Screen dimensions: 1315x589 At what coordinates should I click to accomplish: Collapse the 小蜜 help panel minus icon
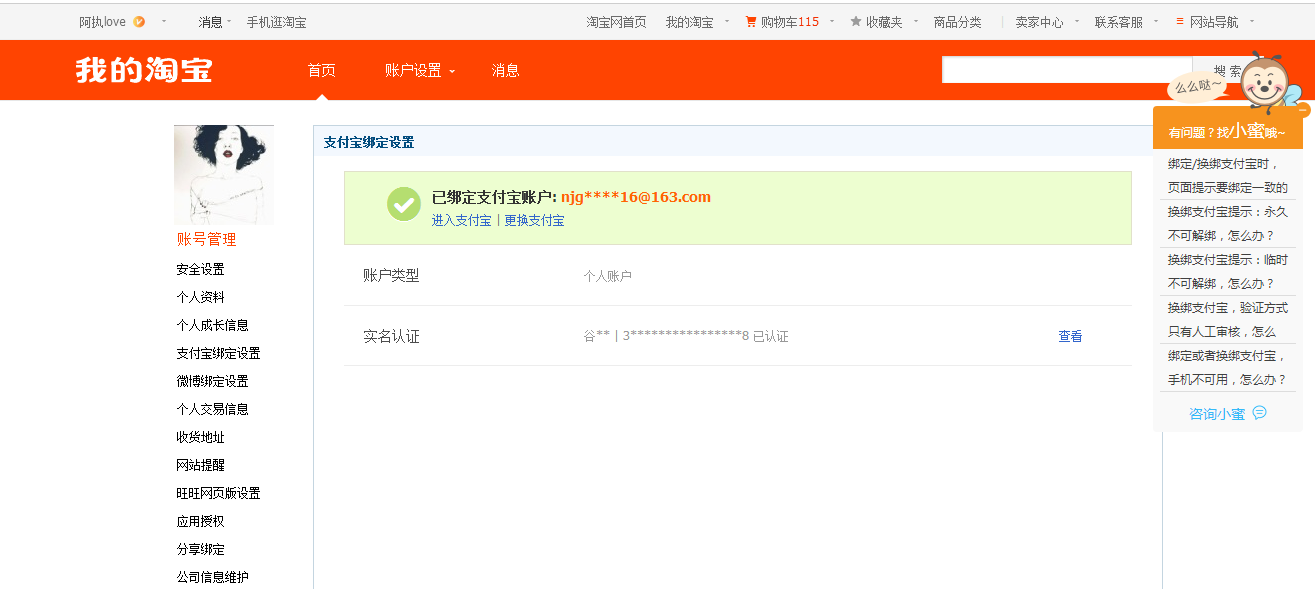click(x=1303, y=109)
